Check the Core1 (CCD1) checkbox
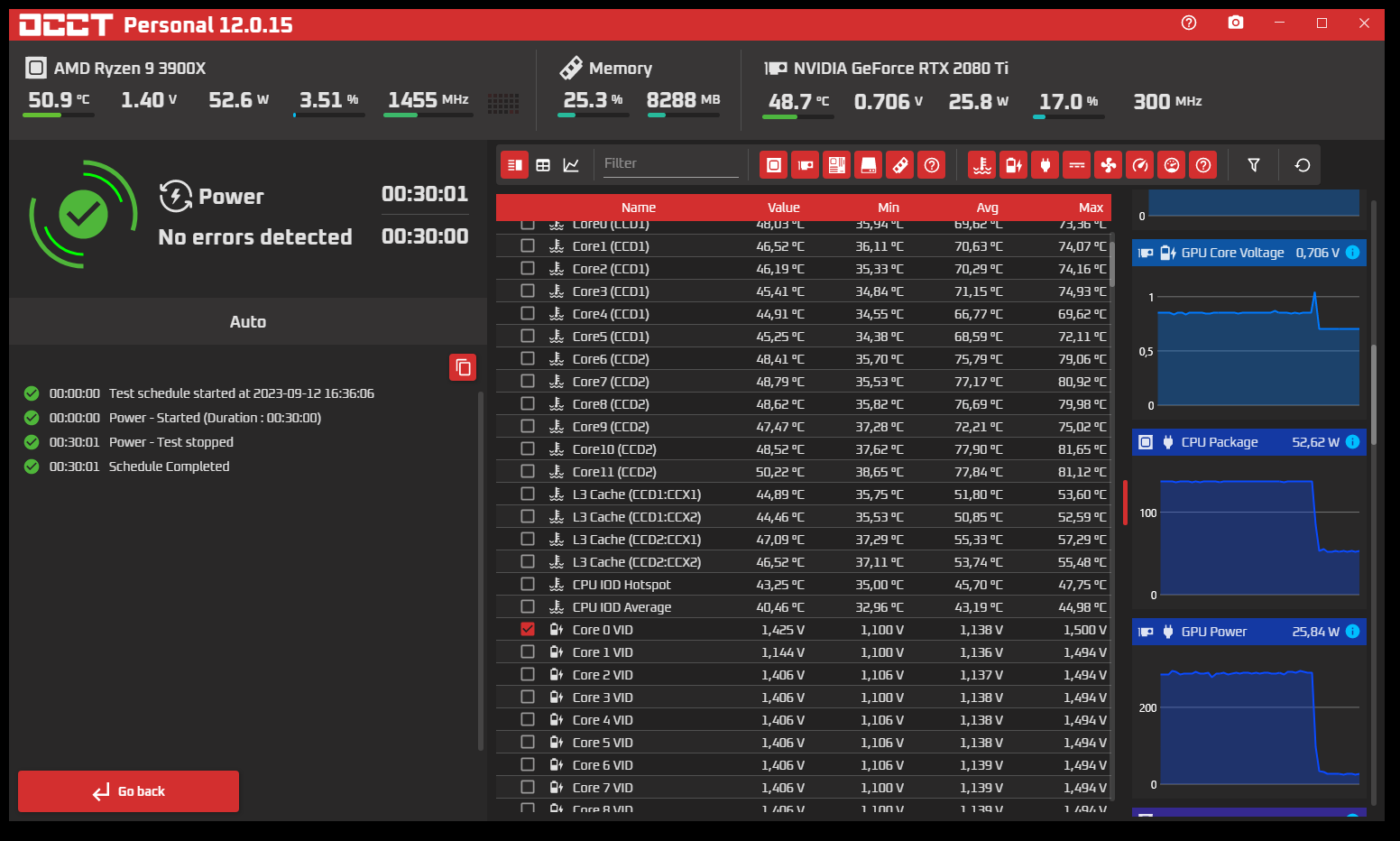 tap(528, 245)
